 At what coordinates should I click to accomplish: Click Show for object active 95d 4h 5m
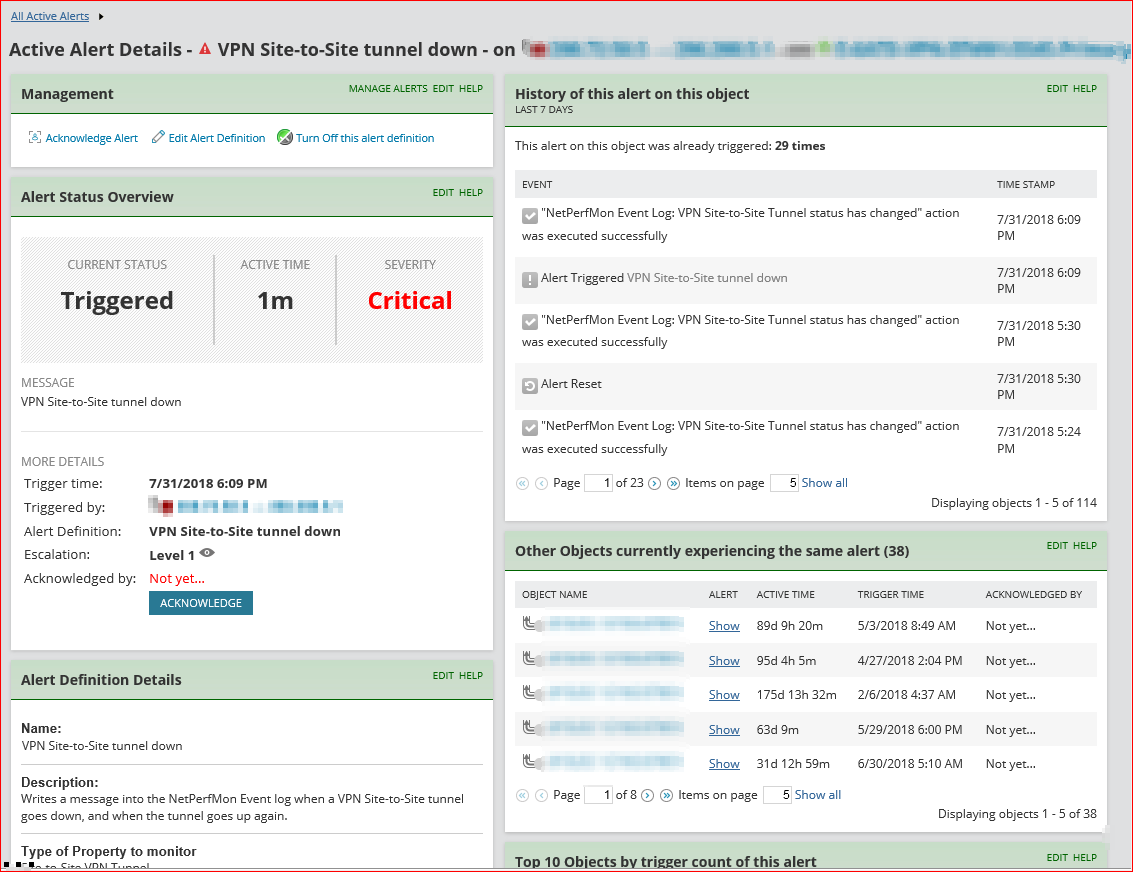724,660
